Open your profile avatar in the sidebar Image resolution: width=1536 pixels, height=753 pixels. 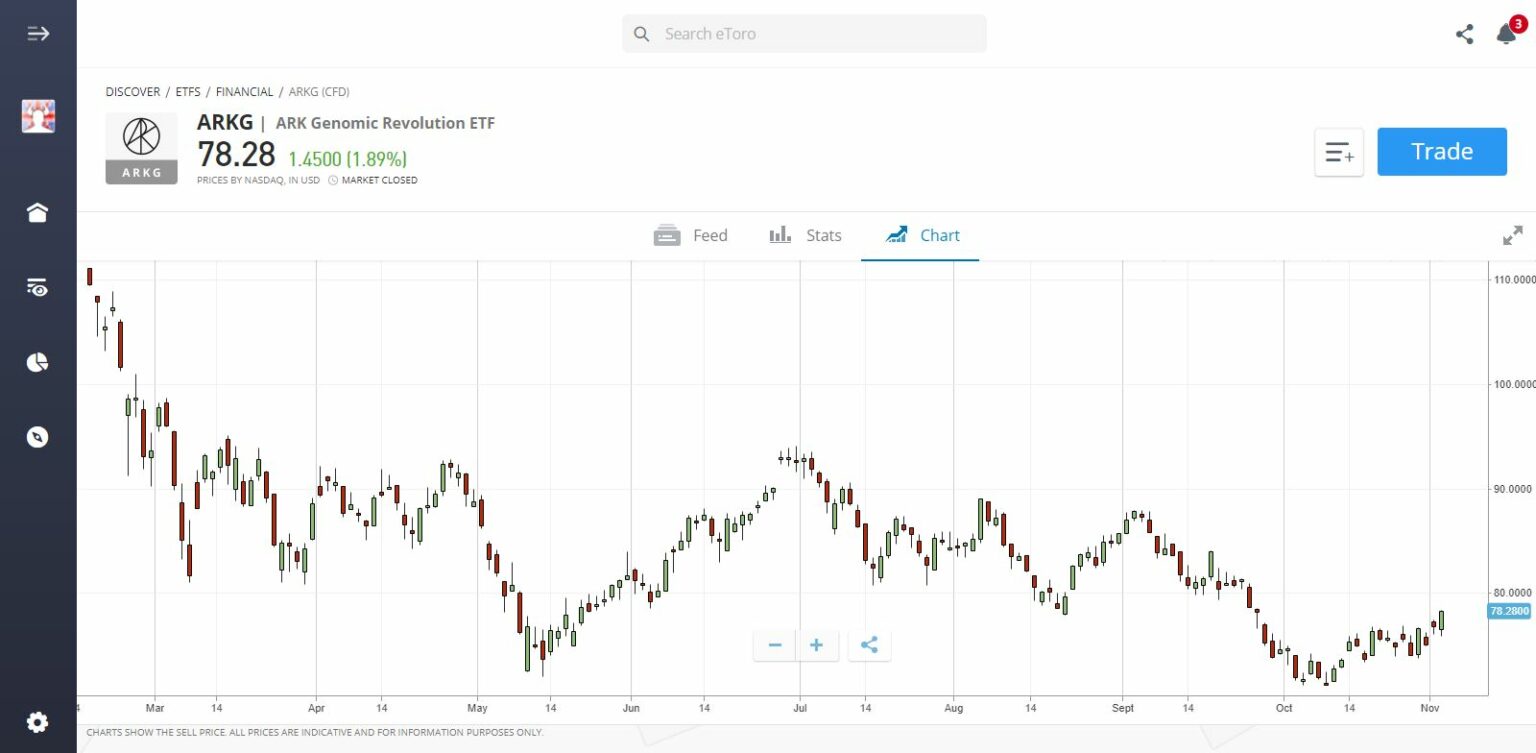tap(37, 115)
